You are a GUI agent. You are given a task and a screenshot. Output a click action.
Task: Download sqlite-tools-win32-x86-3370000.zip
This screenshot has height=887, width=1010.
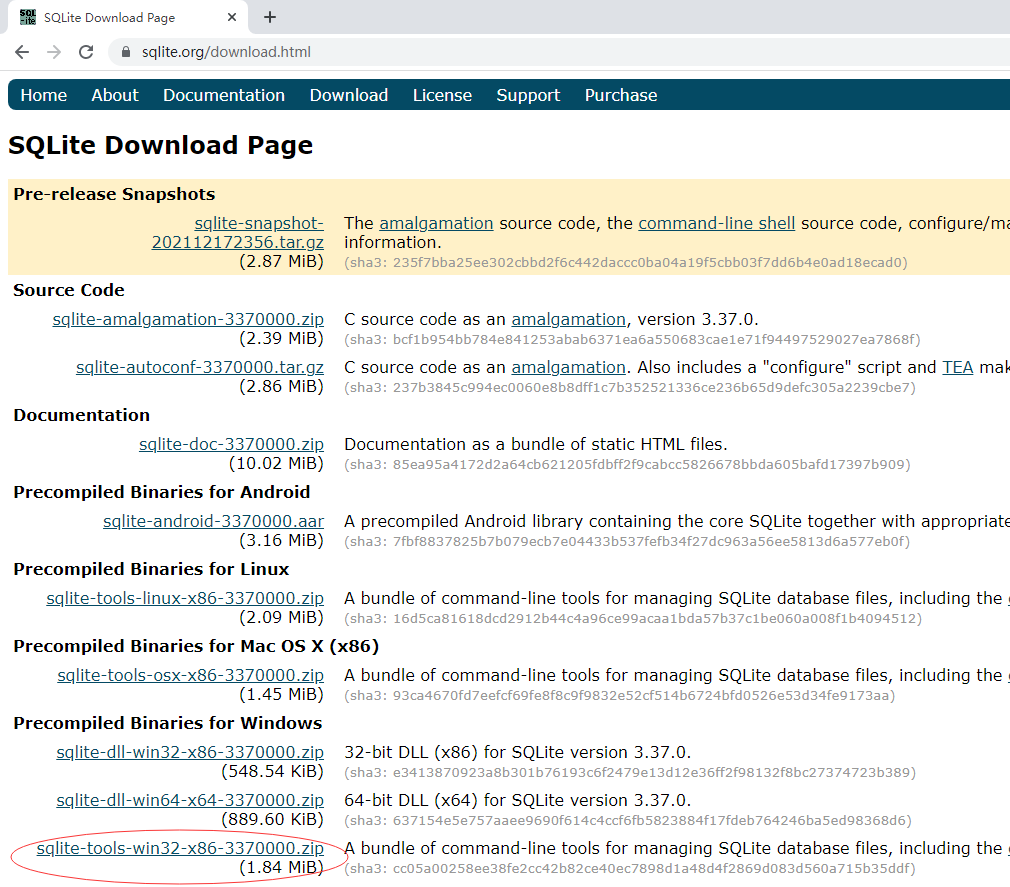pos(180,848)
